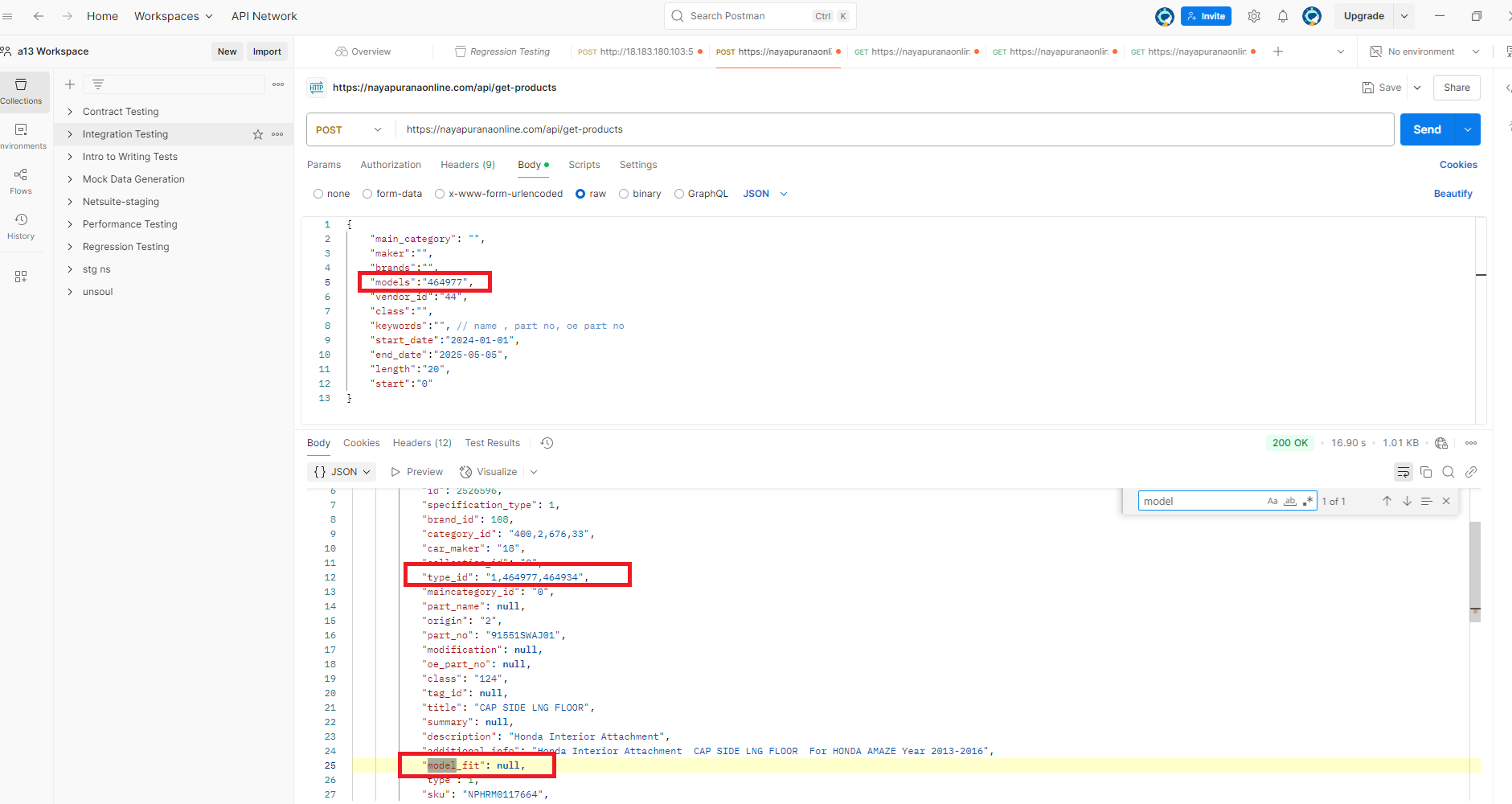The image size is (1512, 804).
Task: Star the Integration Testing collection
Action: click(258, 134)
